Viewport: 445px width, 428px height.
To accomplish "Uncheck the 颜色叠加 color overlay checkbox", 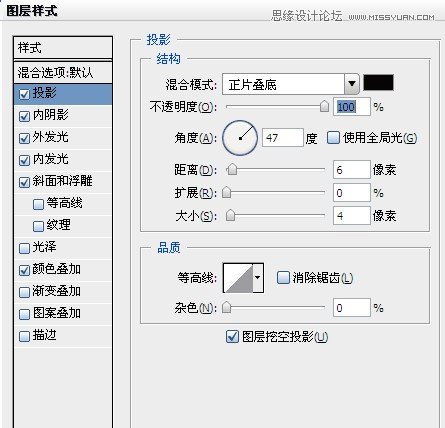I will point(24,270).
